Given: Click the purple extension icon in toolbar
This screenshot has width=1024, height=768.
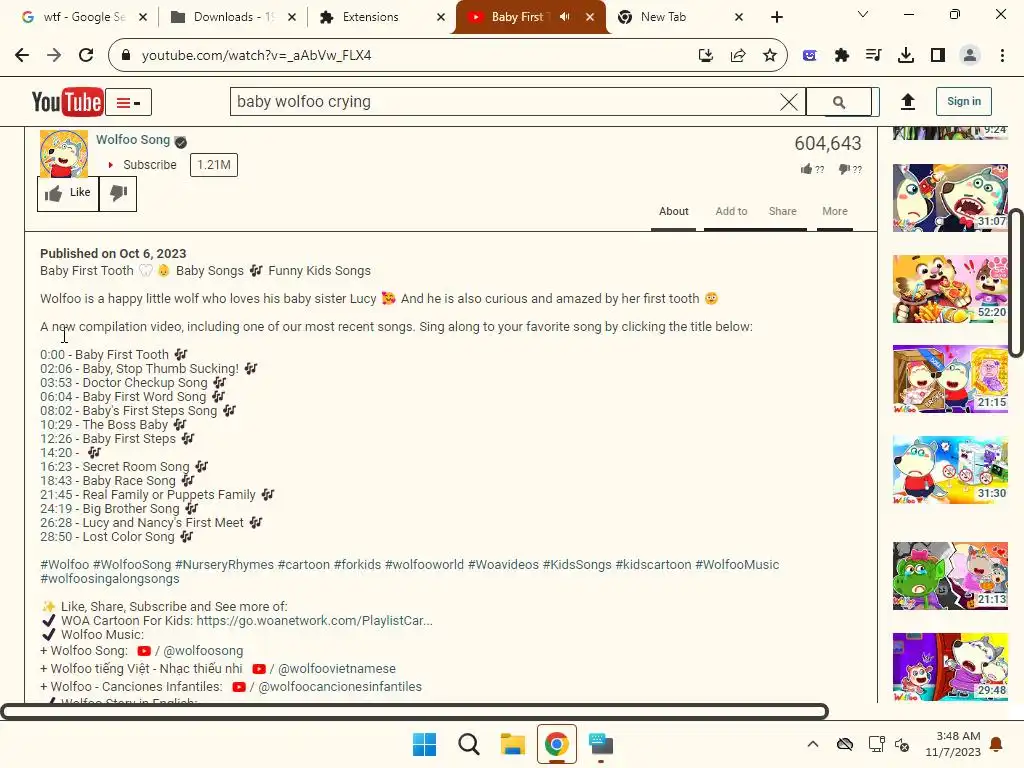Looking at the screenshot, I should click(810, 56).
